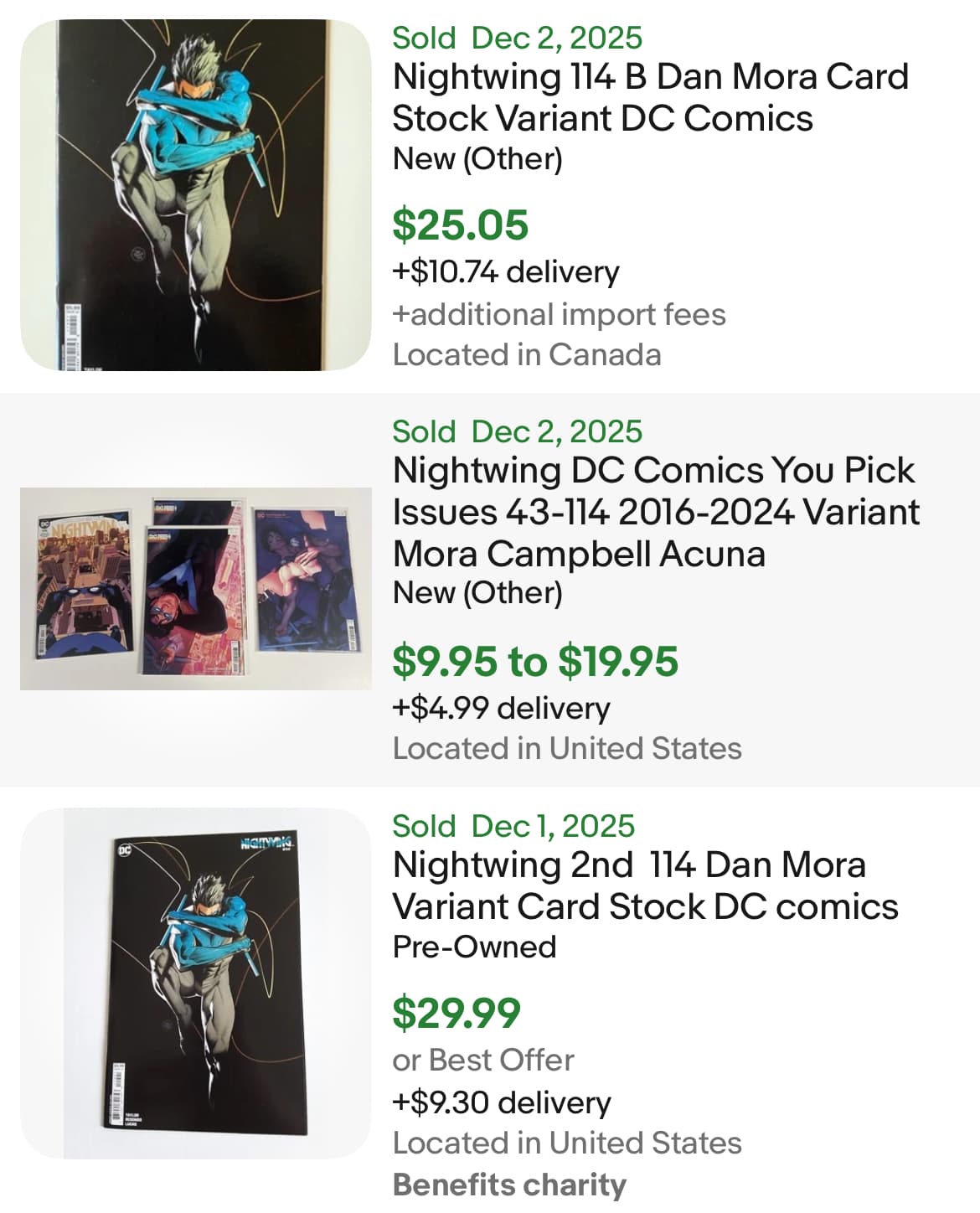Open the Nightwing You Pick Issues 43-114 title

[655, 512]
